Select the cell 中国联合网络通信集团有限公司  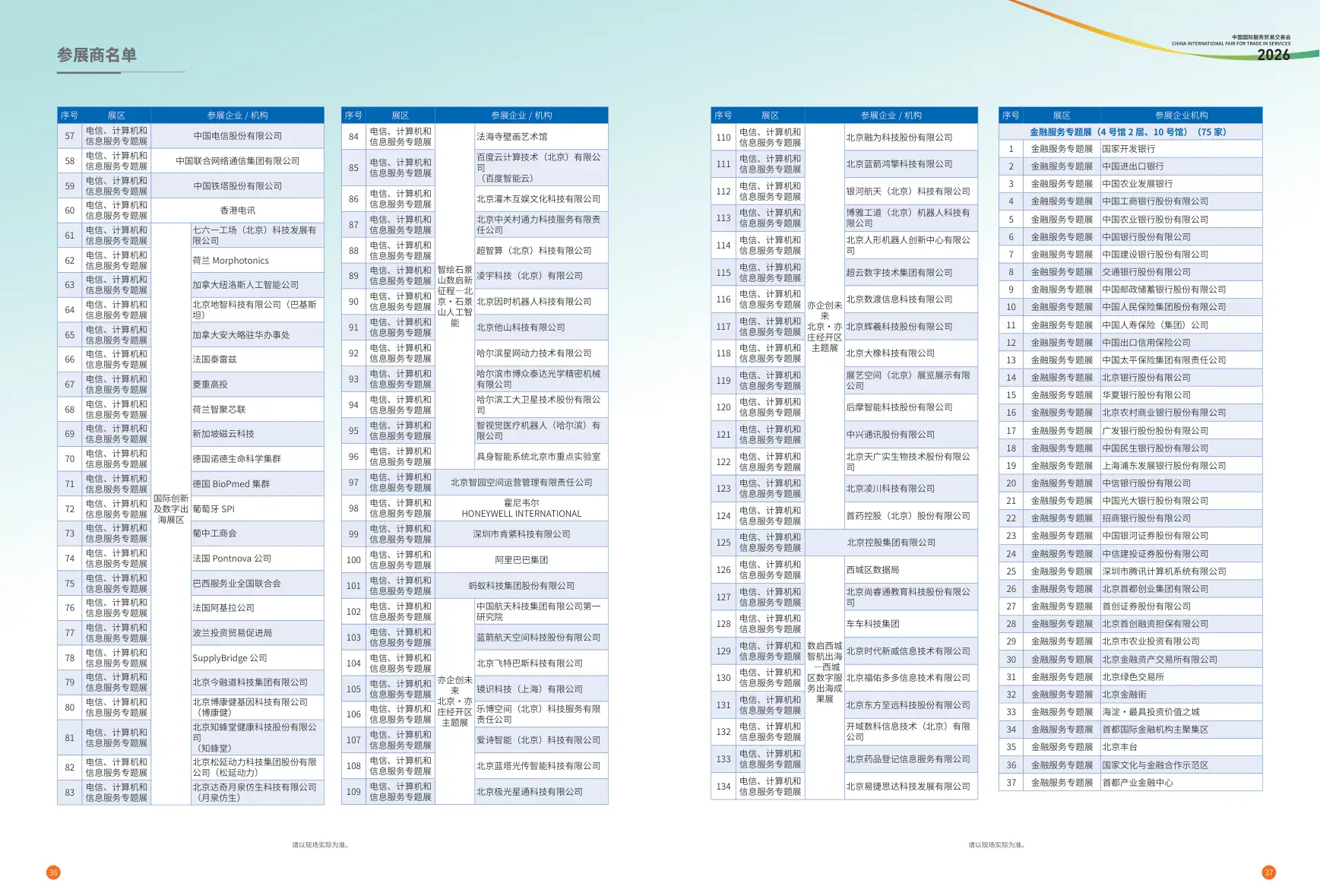point(238,161)
